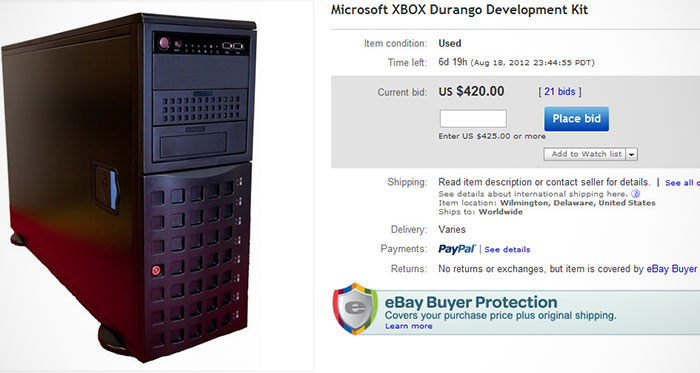Viewport: 700px width, 373px height.
Task: Click the red lock icon on drive bays
Action: (x=156, y=270)
